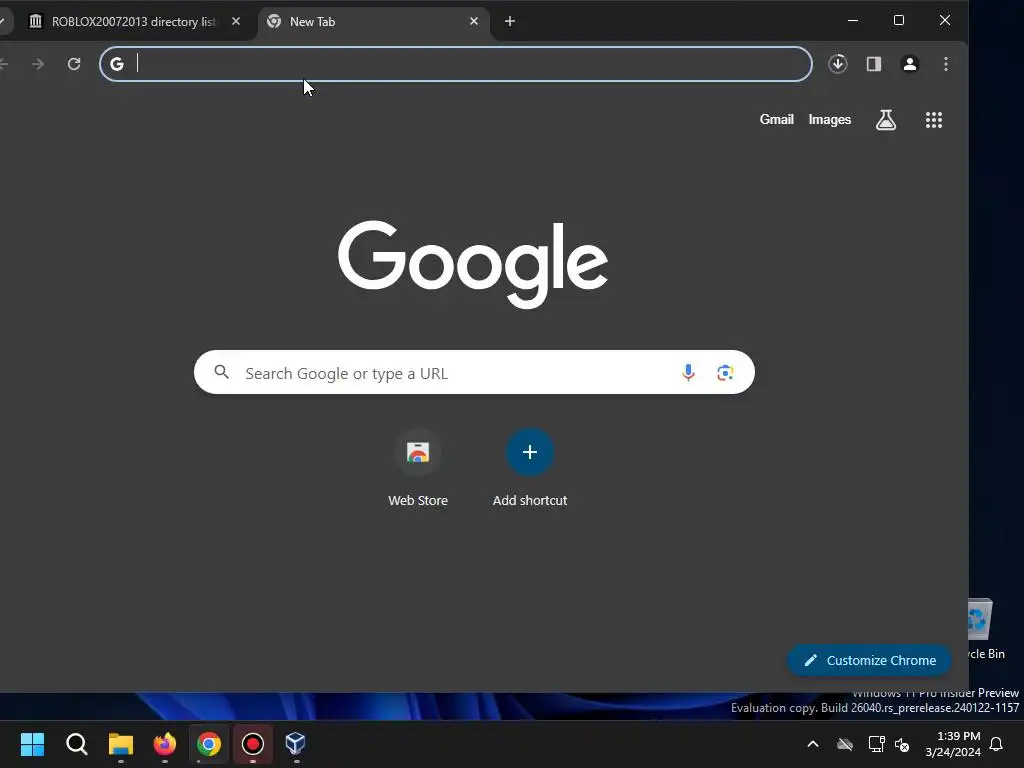Open the notifications bell icon
The width and height of the screenshot is (1024, 768).
pyautogui.click(x=997, y=744)
